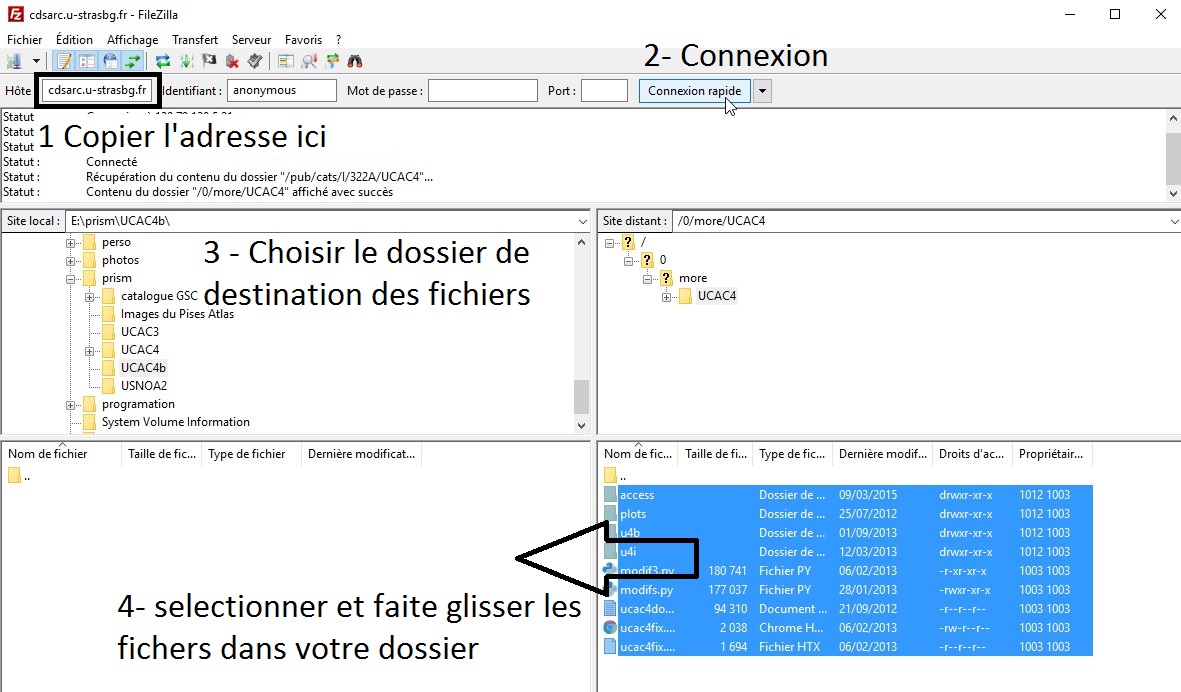The height and width of the screenshot is (692, 1181).
Task: Click the reconnect to last server icon
Action: [x=255, y=61]
